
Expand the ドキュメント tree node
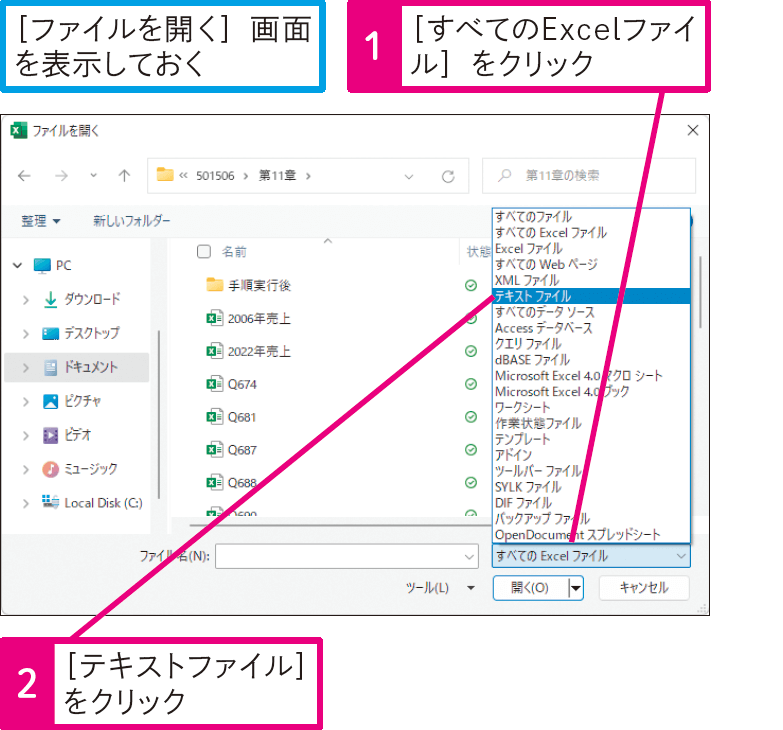pos(26,367)
